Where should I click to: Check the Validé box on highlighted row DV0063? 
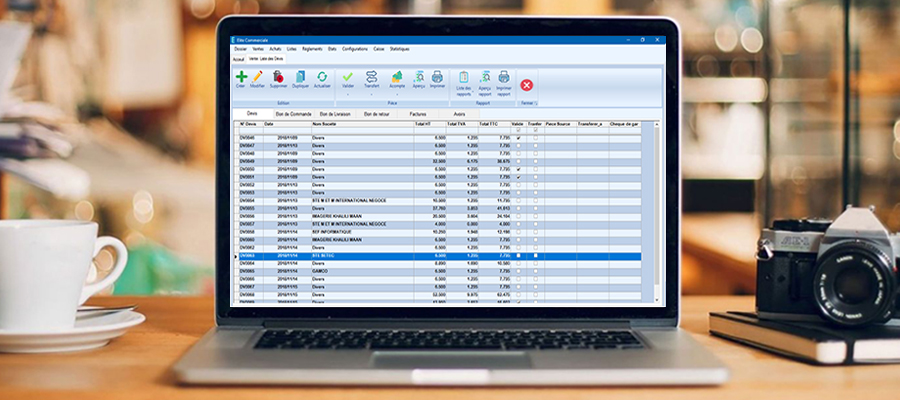518,256
